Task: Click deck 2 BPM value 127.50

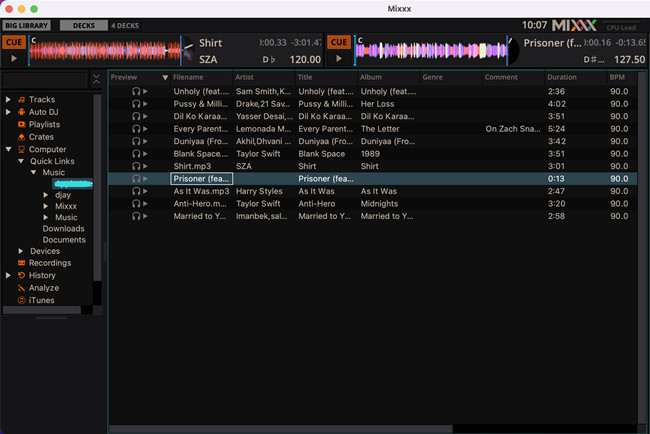Action: pyautogui.click(x=629, y=60)
